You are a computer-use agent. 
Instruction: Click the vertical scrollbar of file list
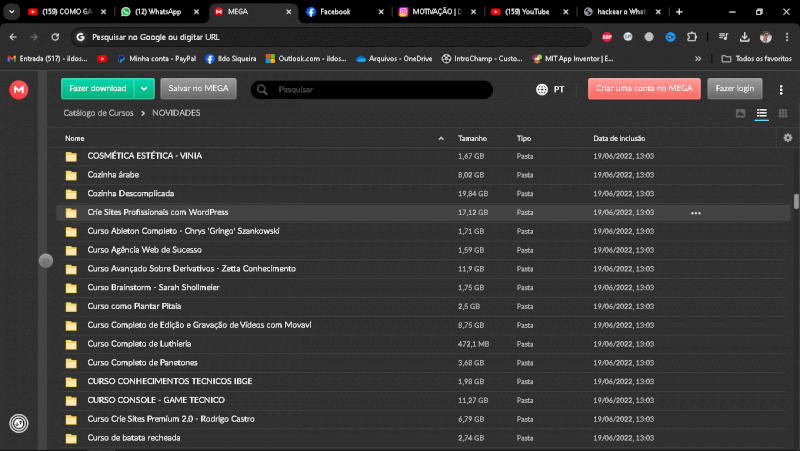795,200
